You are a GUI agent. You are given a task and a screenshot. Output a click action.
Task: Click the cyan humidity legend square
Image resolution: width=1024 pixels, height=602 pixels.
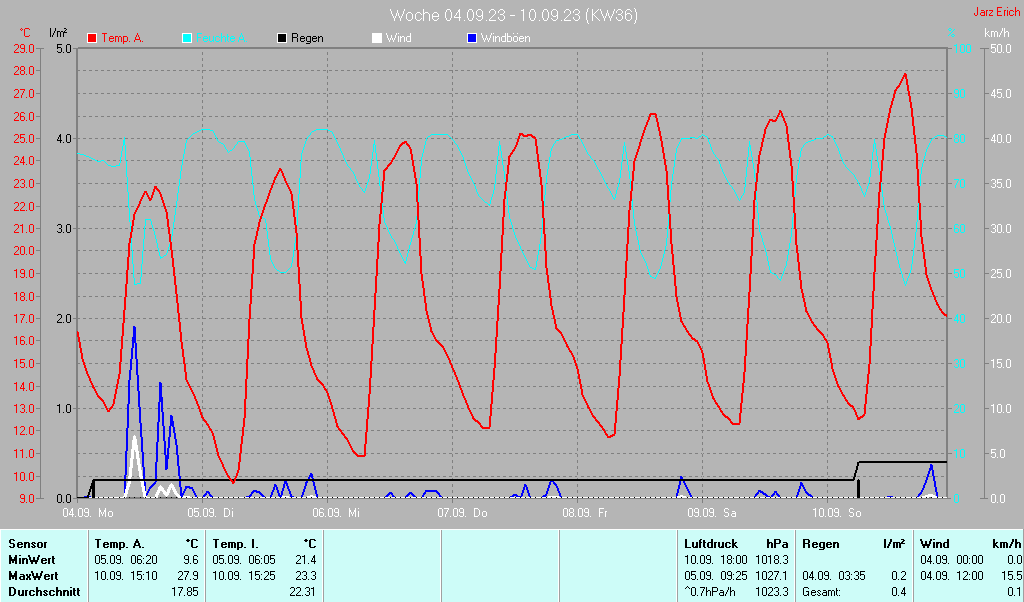click(187, 38)
